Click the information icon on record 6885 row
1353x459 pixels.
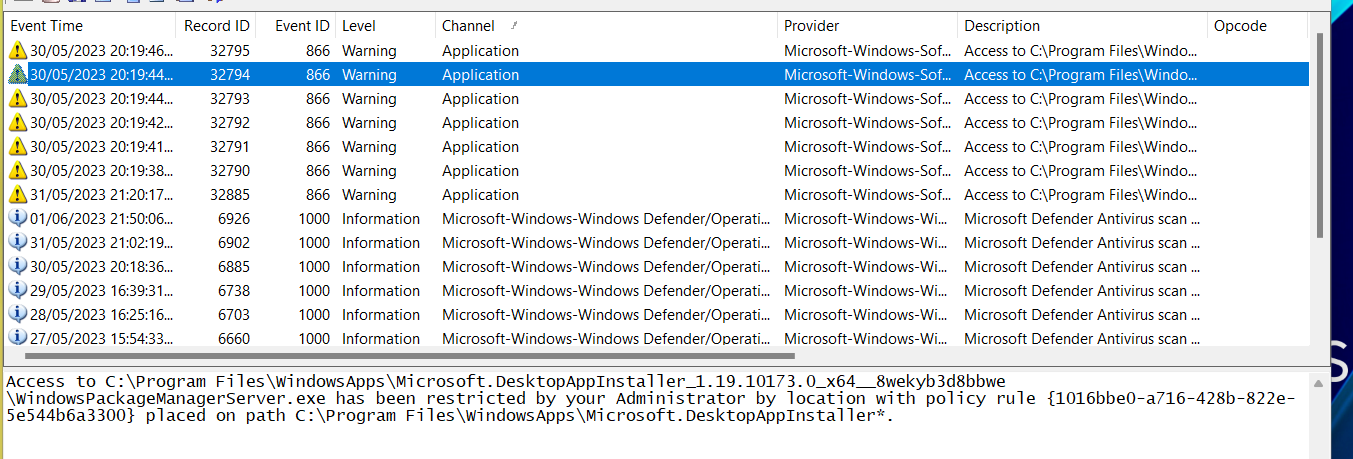[x=18, y=267]
